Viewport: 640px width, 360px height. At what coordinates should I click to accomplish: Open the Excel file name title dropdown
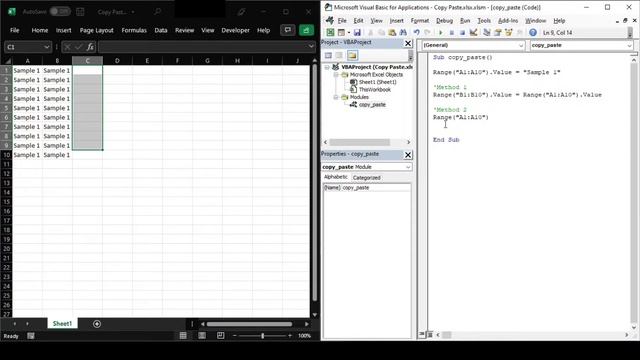[133, 12]
